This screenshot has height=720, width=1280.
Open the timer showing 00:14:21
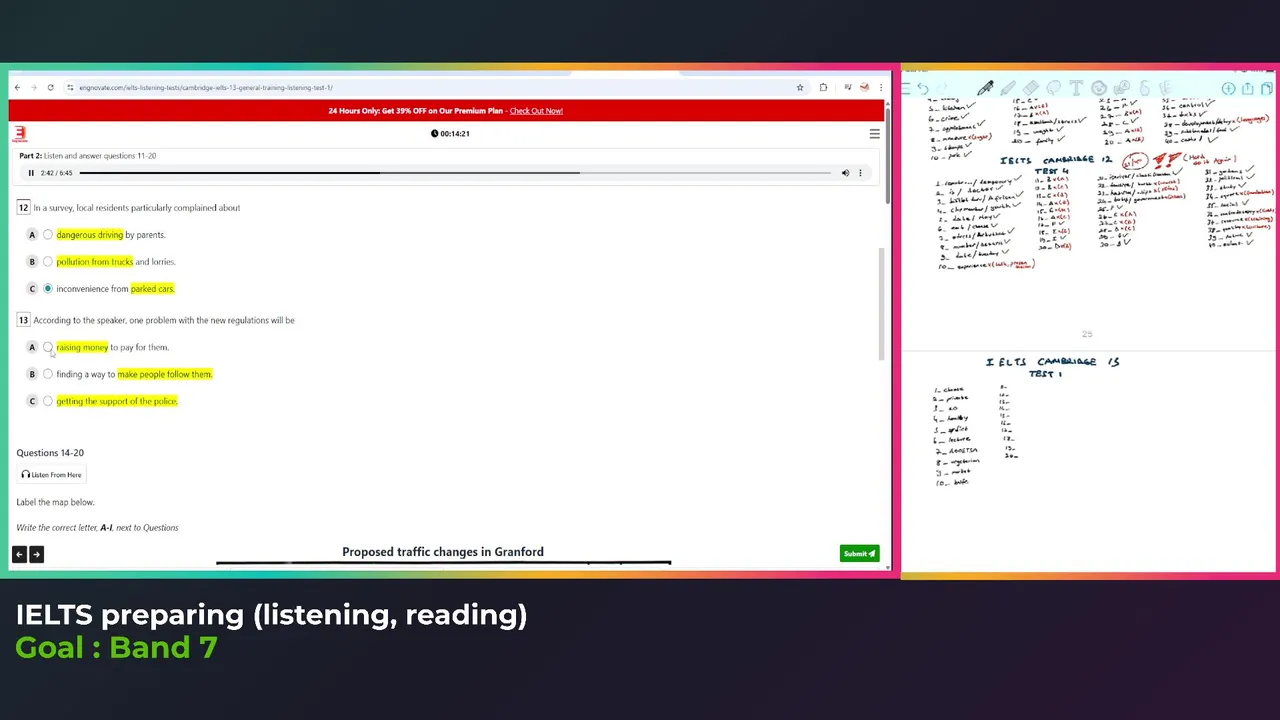[450, 134]
